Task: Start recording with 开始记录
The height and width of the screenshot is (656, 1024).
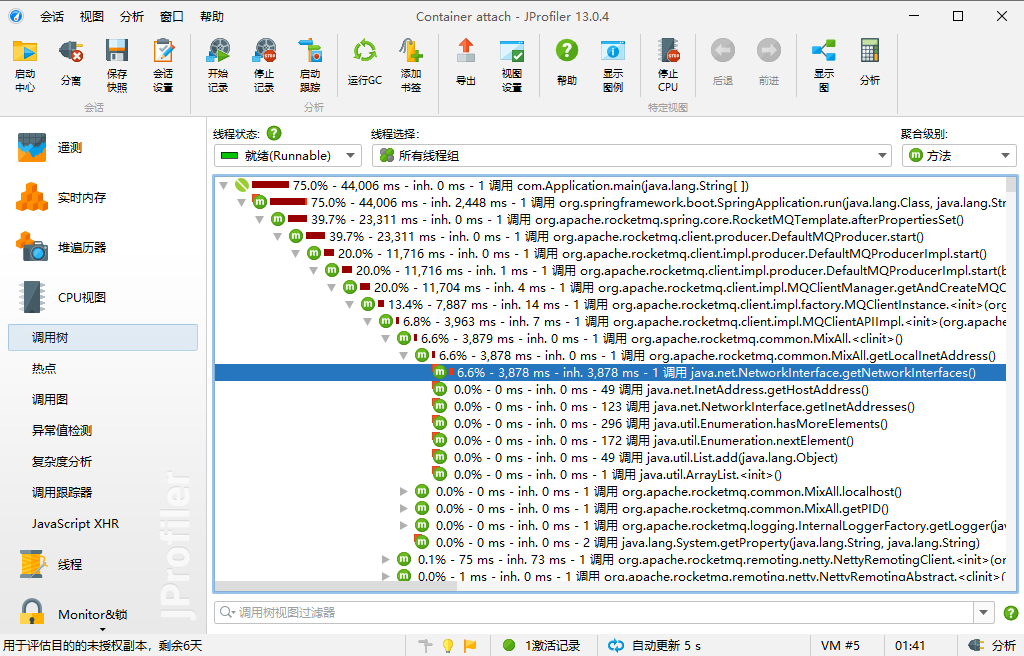Action: [x=218, y=66]
